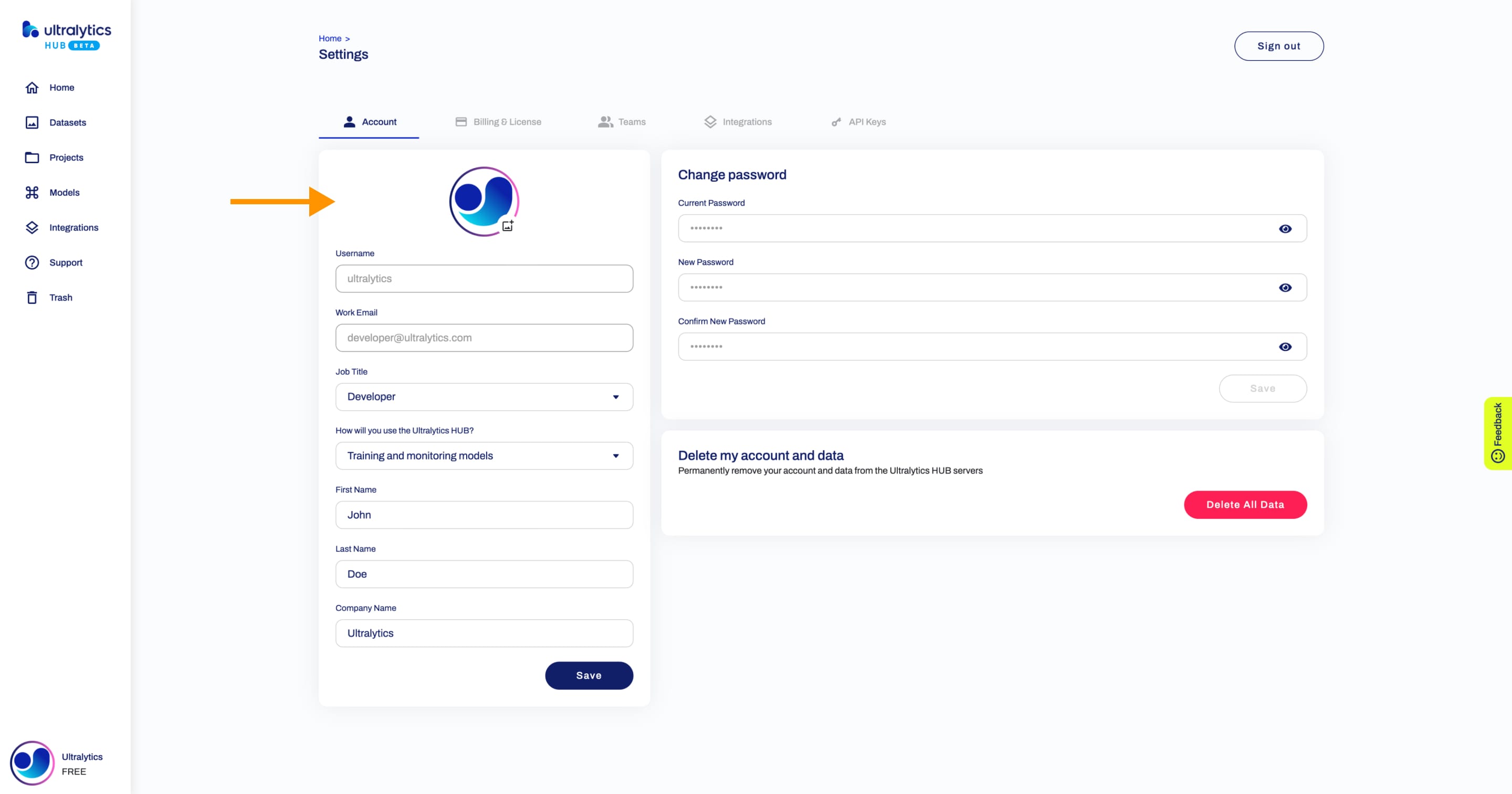Click the profile picture upload icon
This screenshot has height=794, width=1512.
509,225
